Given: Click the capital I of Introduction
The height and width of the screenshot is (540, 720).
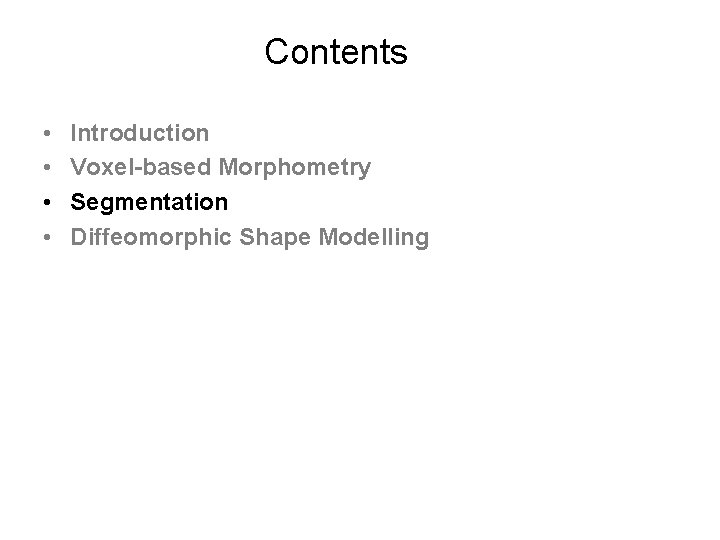Looking at the screenshot, I should click(x=73, y=133).
